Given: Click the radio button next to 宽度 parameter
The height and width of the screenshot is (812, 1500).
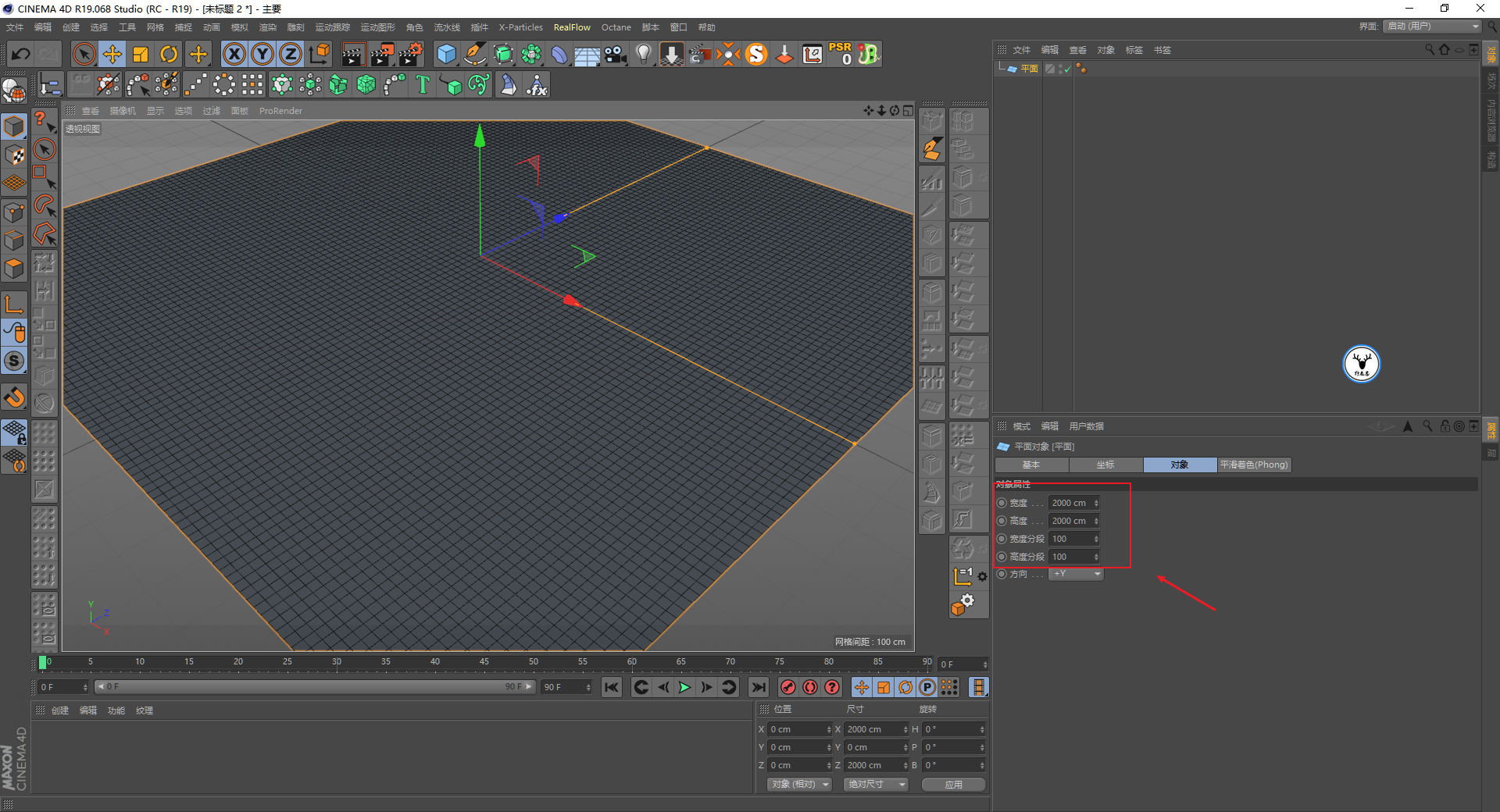Looking at the screenshot, I should 1002,503.
